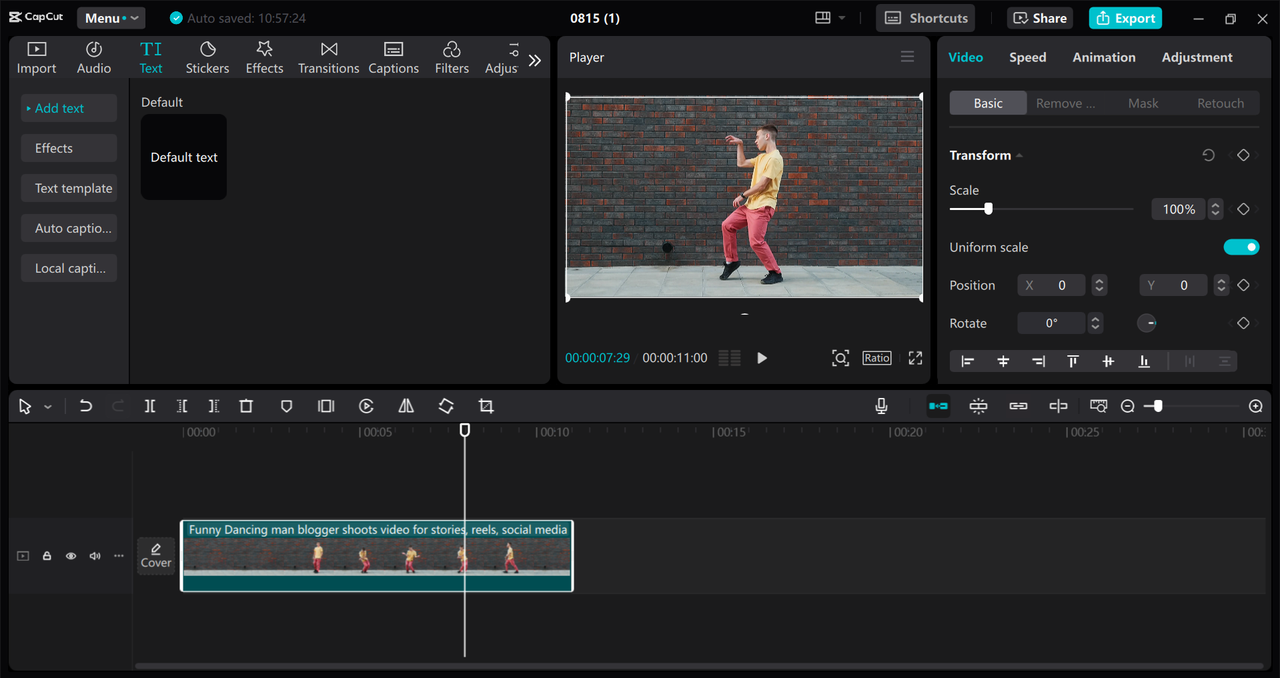The image size is (1280, 678).
Task: Click the Scale slider handle
Action: coord(988,209)
